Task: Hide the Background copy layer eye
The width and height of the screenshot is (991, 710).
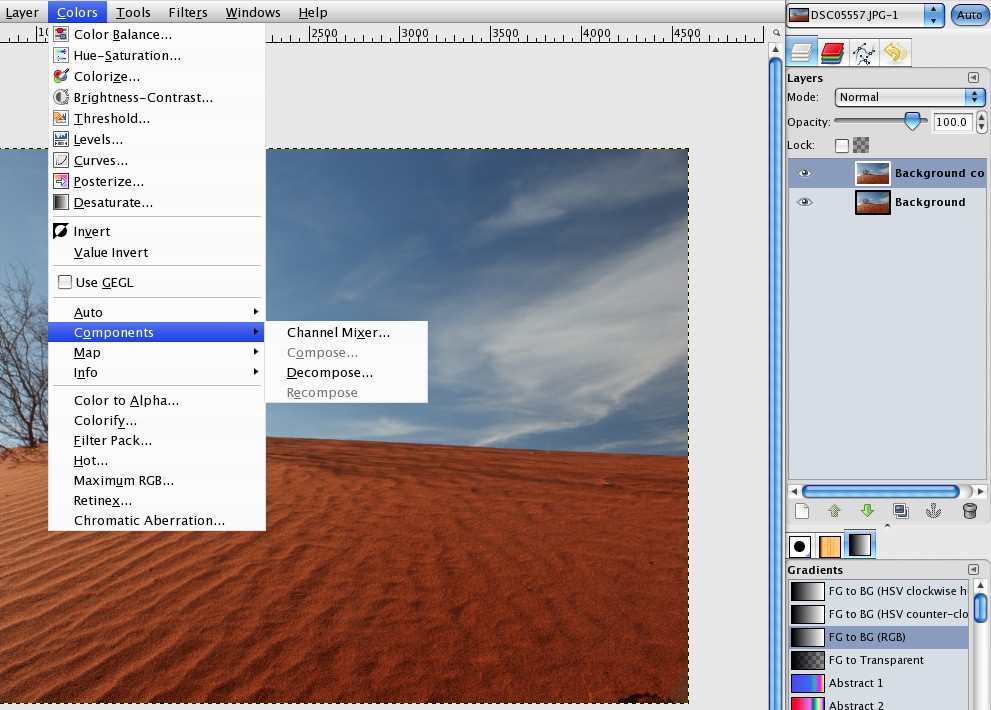Action: point(805,173)
